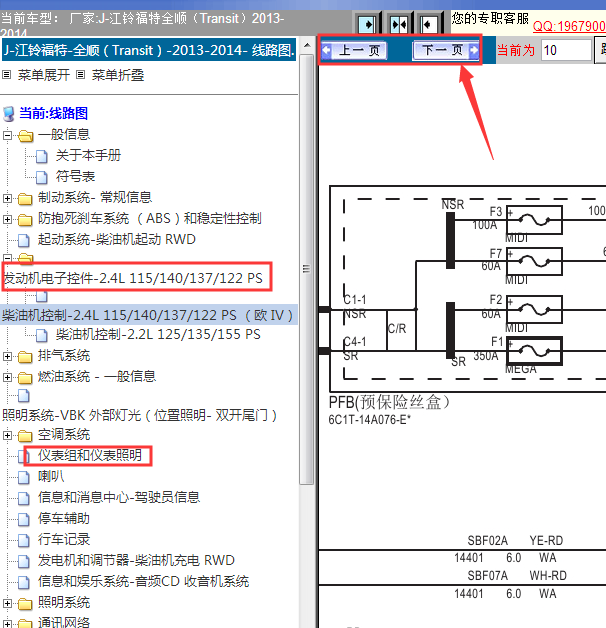Click folder icon of 燃油系统 - 一般信息

pos(25,377)
